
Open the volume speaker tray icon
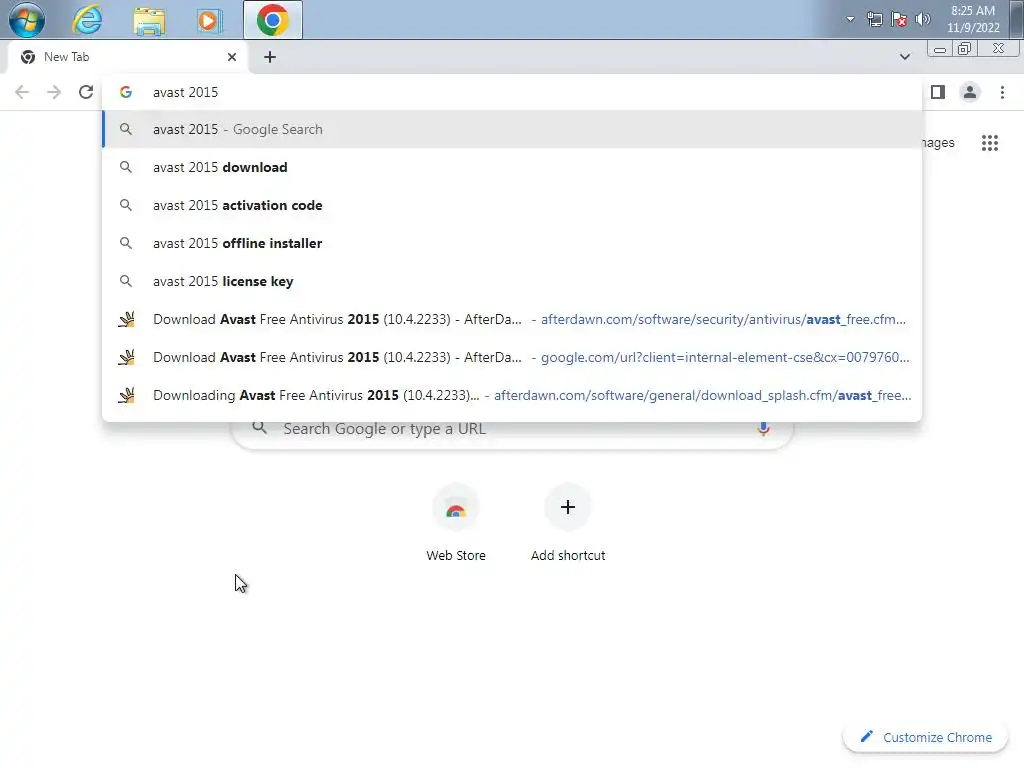tap(923, 19)
